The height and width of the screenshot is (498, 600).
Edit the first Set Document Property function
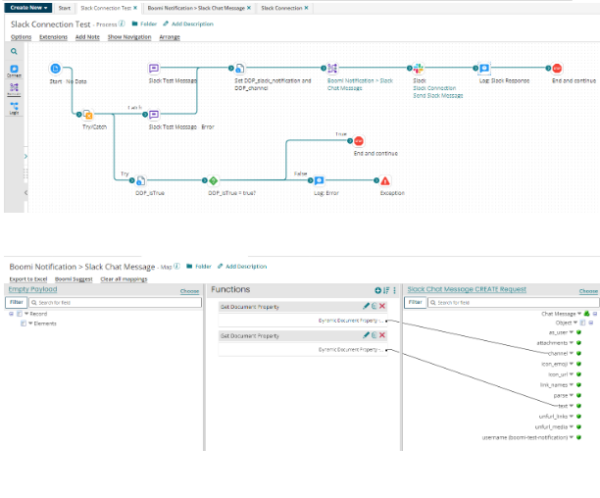366,306
